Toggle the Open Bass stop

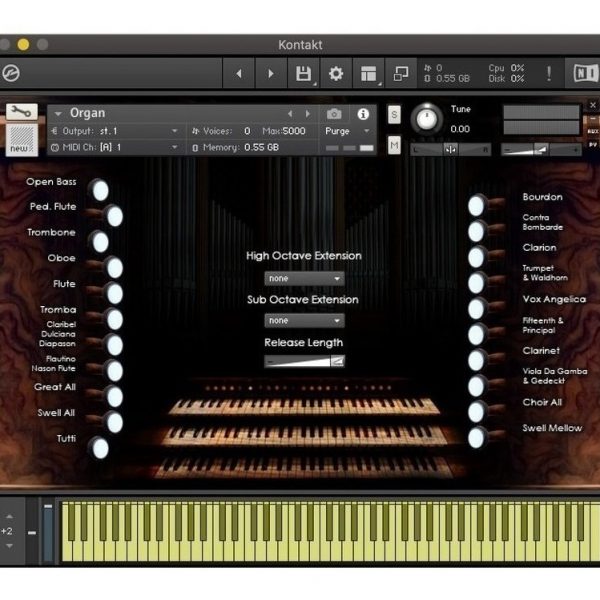point(100,190)
